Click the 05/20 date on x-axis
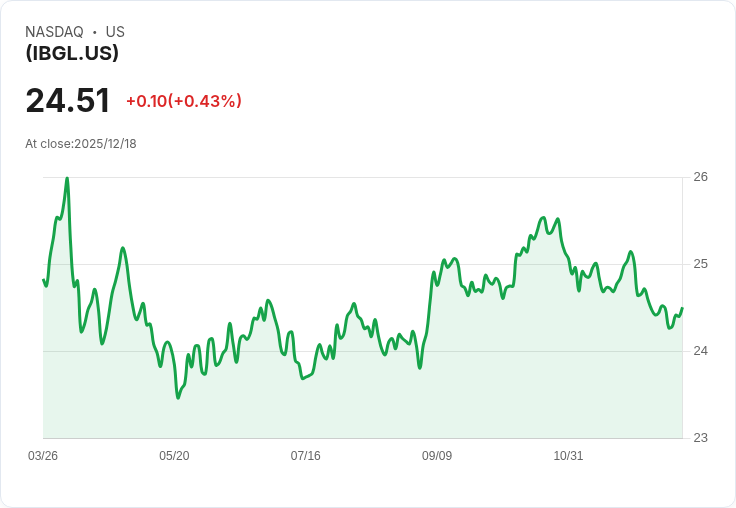The image size is (736, 508). 174,456
